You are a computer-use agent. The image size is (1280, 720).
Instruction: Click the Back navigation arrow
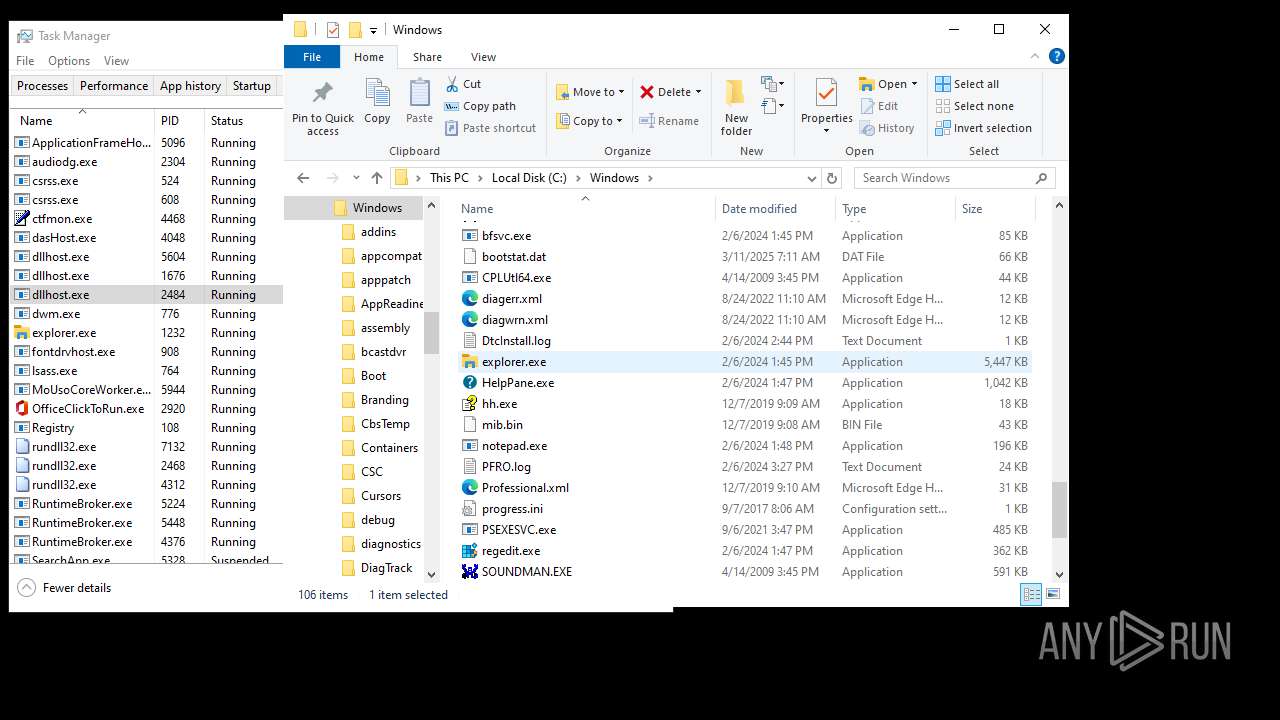click(x=303, y=178)
